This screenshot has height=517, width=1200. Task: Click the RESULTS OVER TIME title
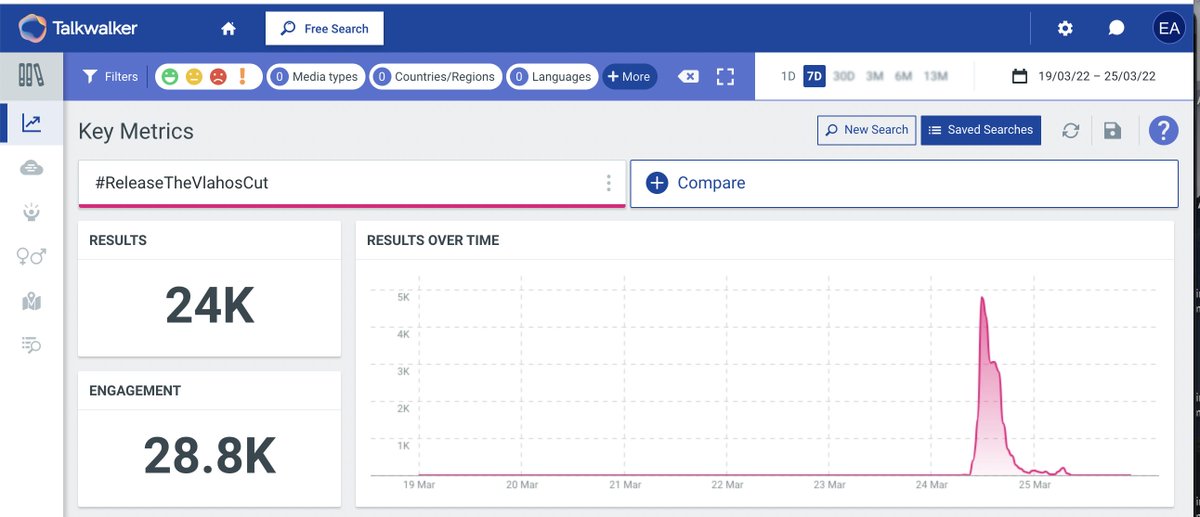(x=433, y=240)
